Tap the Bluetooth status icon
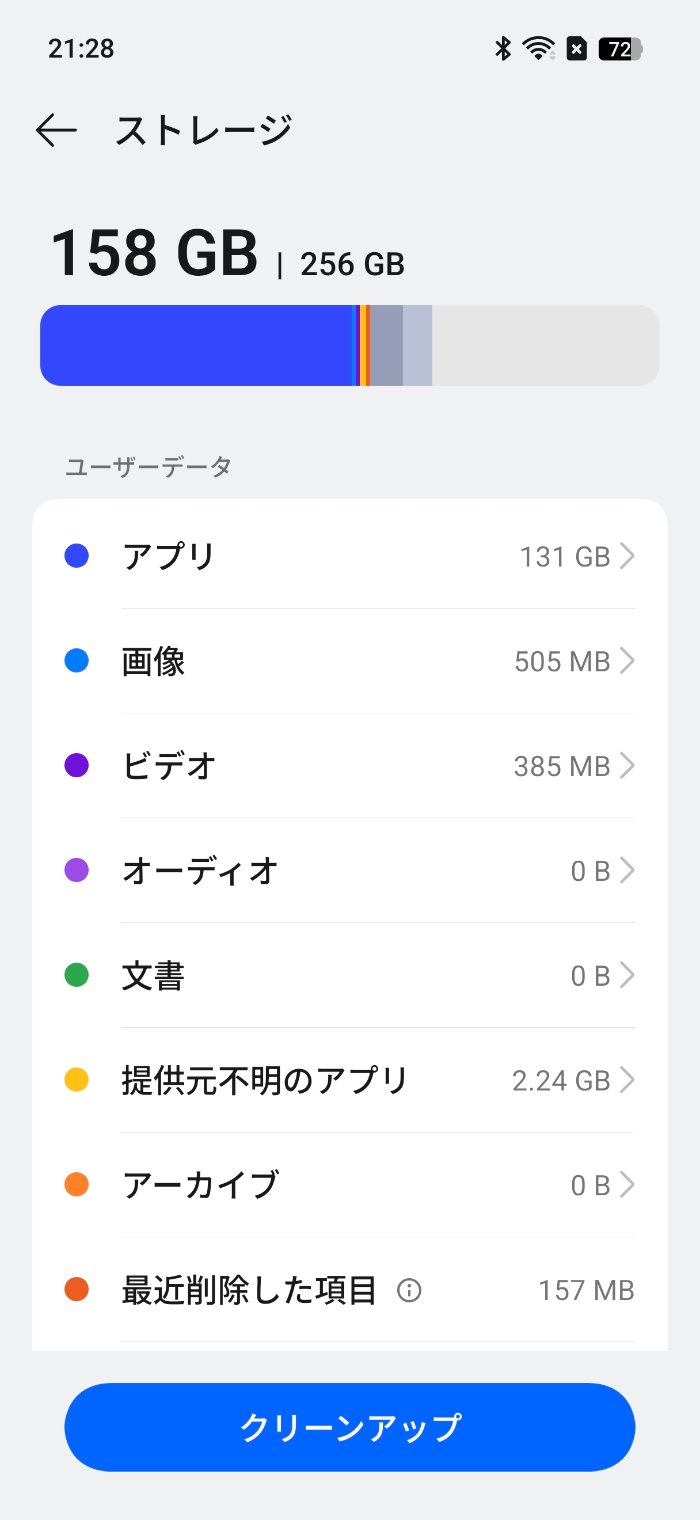 tap(503, 48)
